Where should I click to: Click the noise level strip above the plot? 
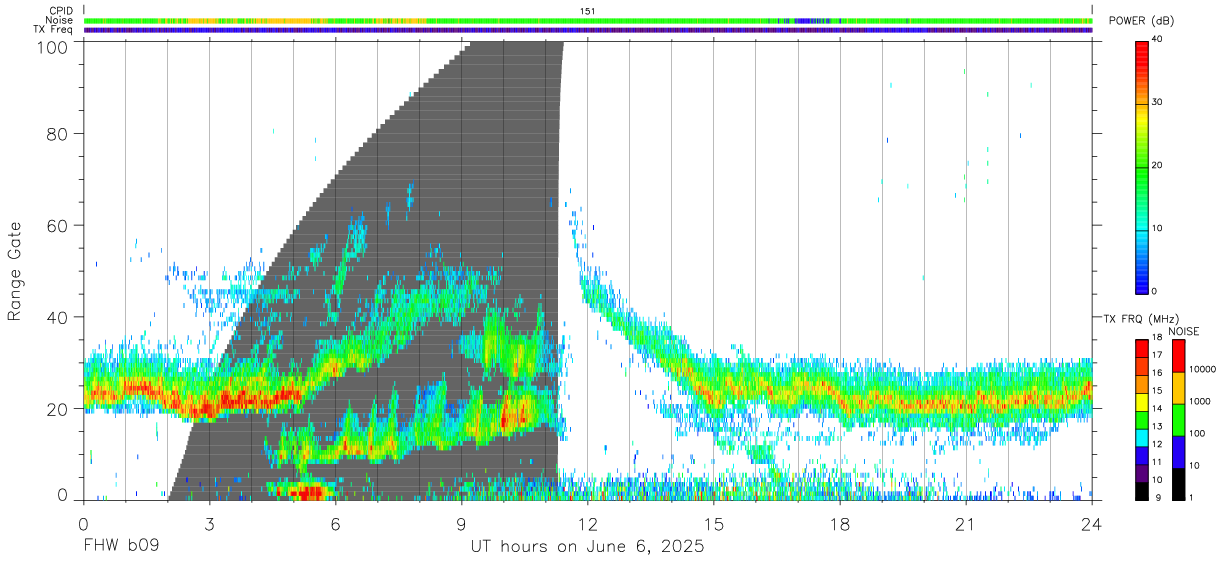(x=588, y=20)
